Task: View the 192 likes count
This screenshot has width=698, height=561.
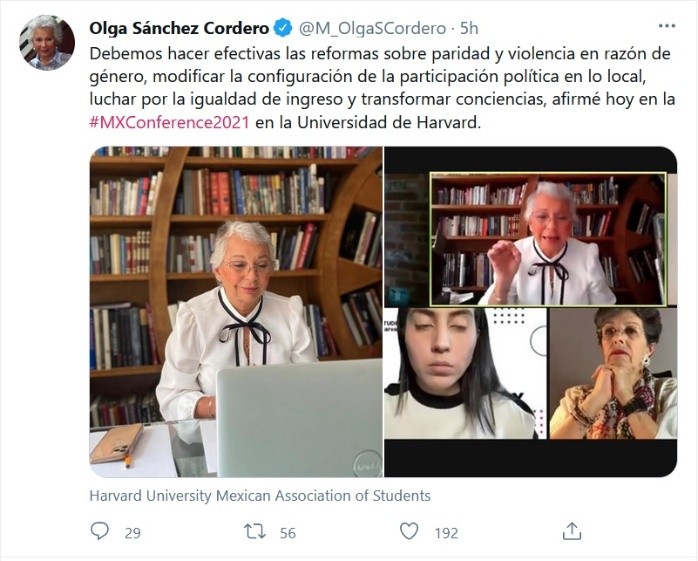Action: 446,533
